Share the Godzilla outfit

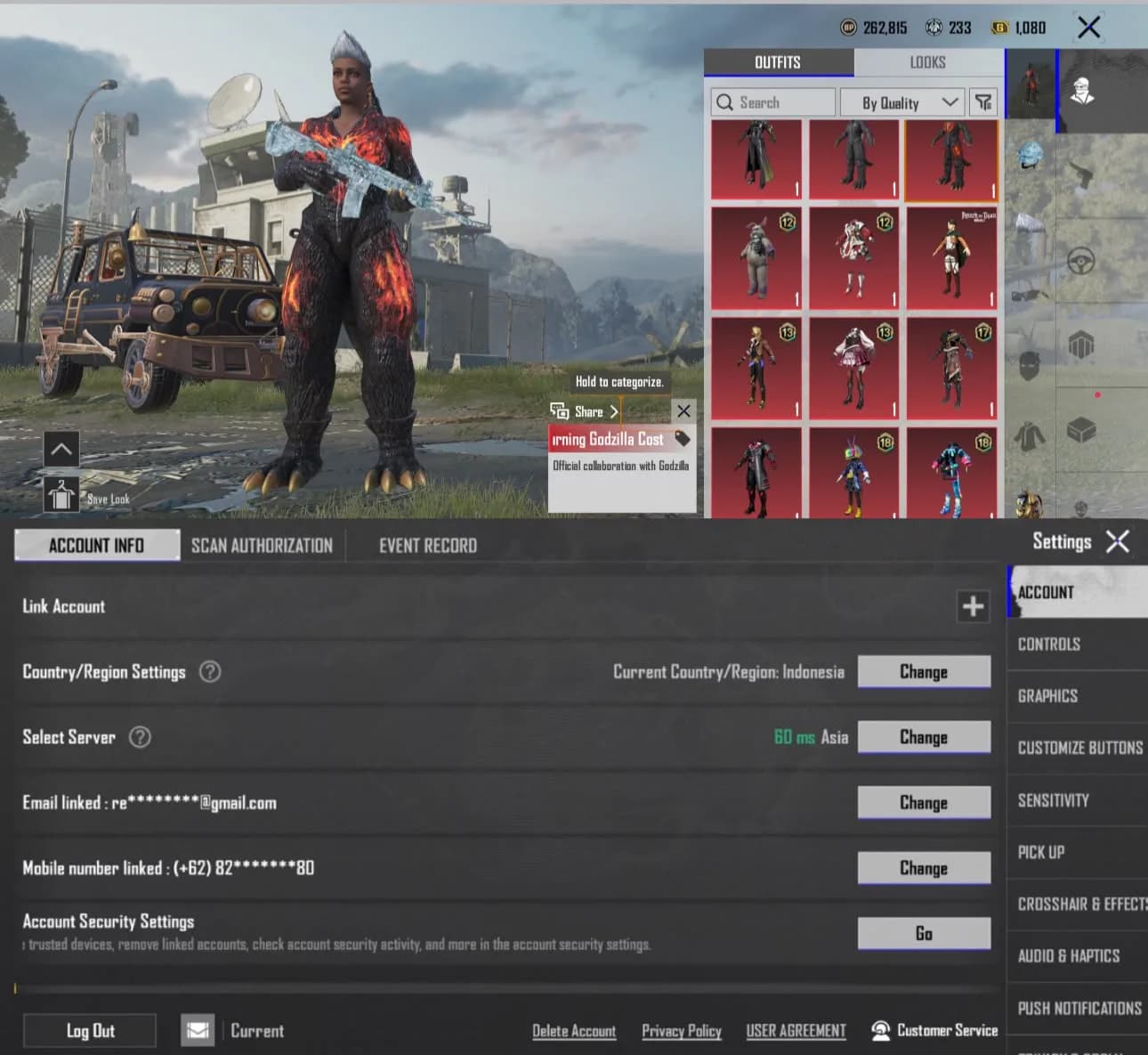[x=584, y=411]
